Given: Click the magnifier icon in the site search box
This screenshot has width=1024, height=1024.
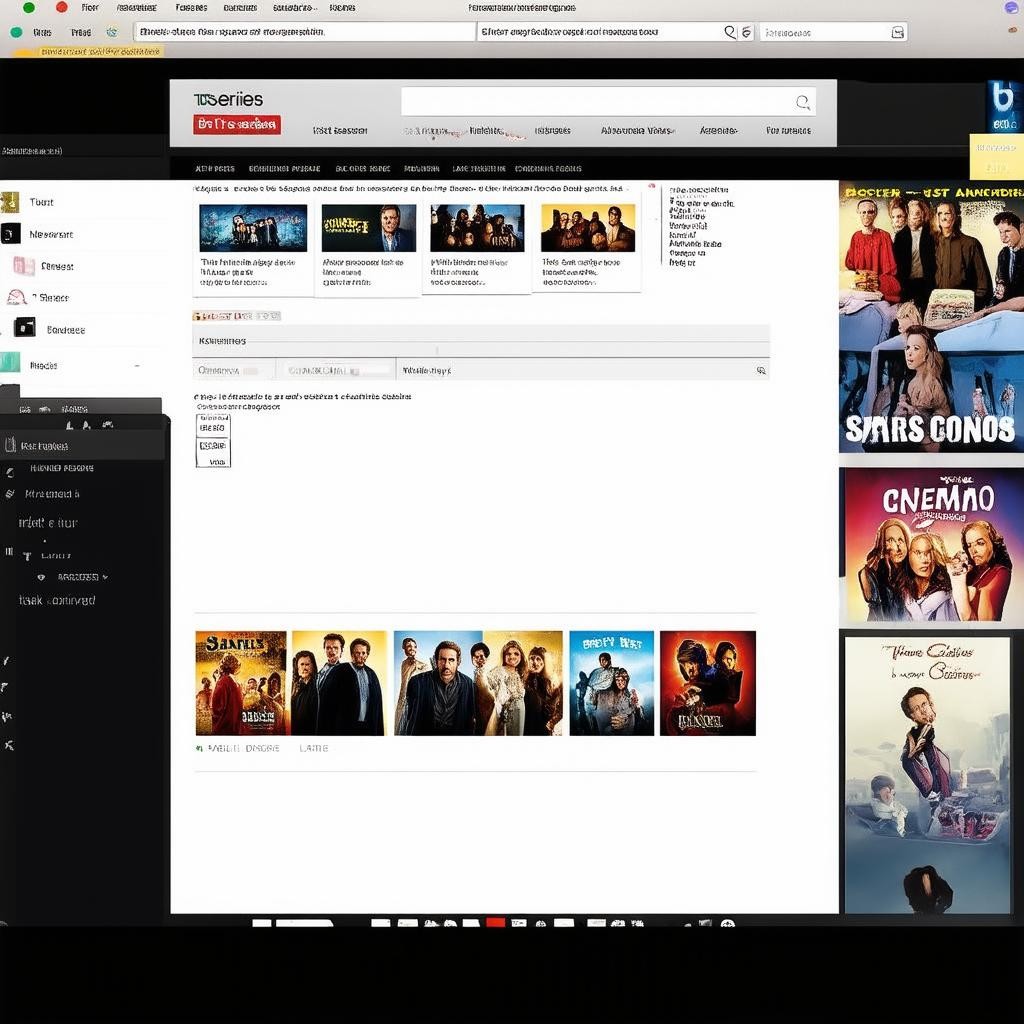Looking at the screenshot, I should click(802, 102).
